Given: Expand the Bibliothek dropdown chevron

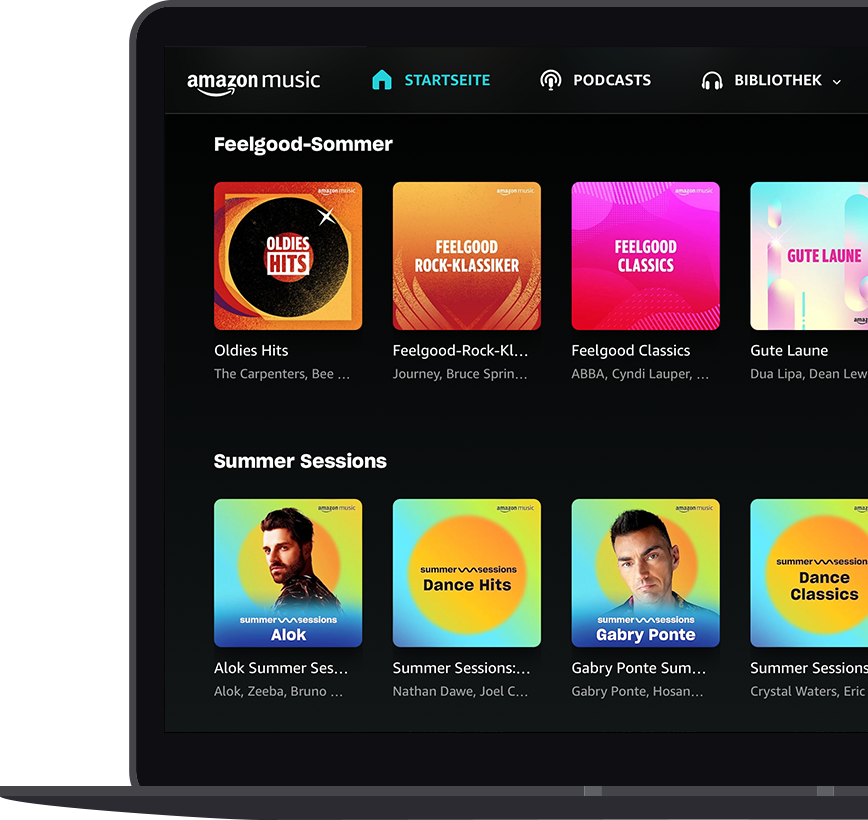Looking at the screenshot, I should (x=837, y=82).
